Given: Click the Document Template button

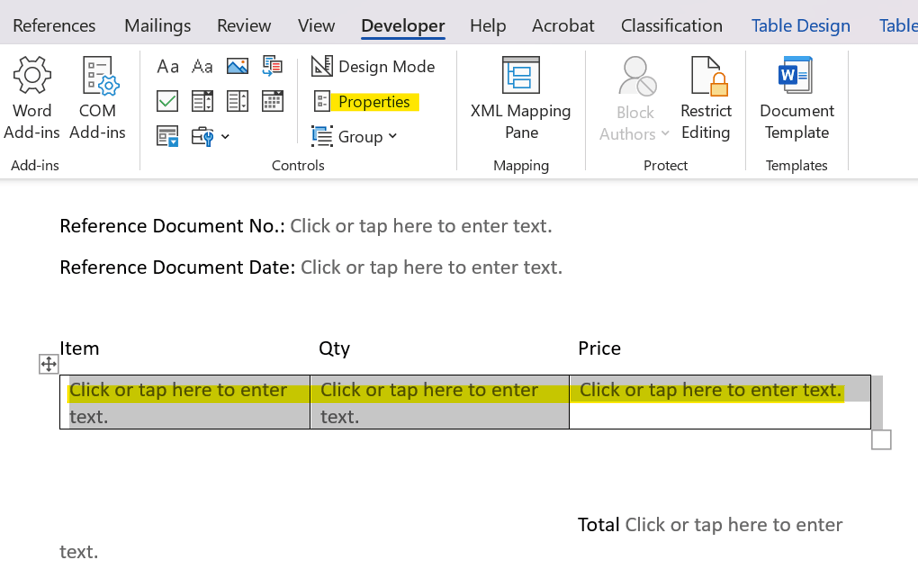Looking at the screenshot, I should coord(796,98).
